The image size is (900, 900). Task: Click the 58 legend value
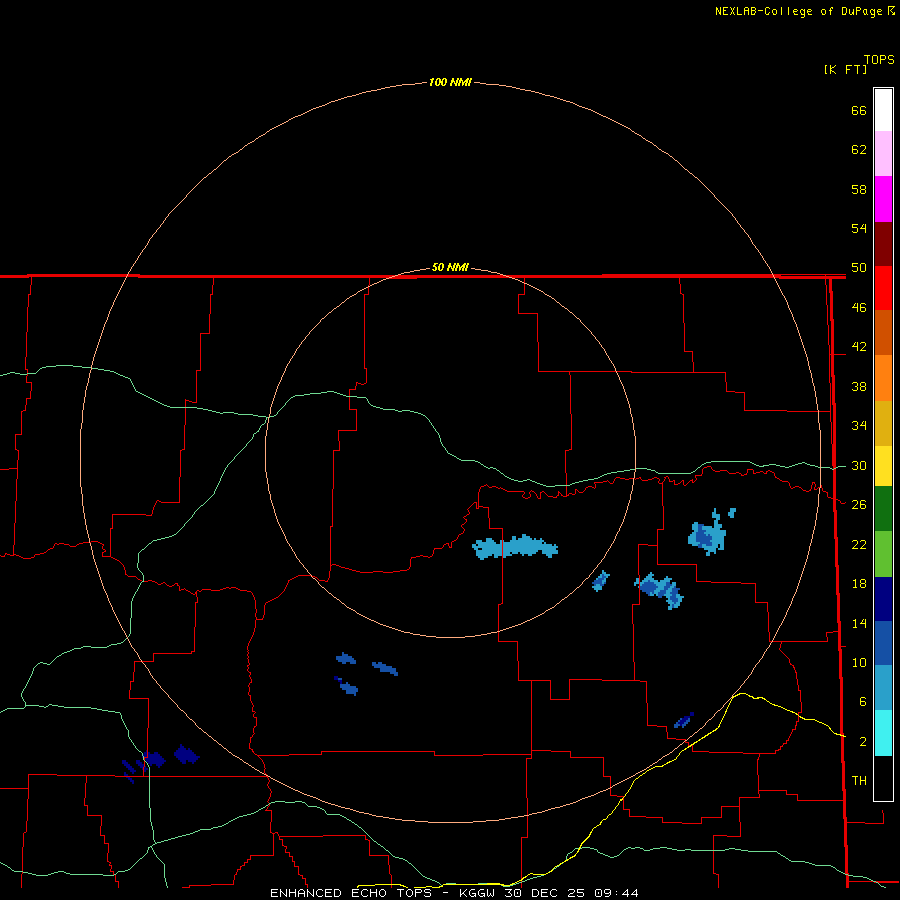(x=859, y=189)
